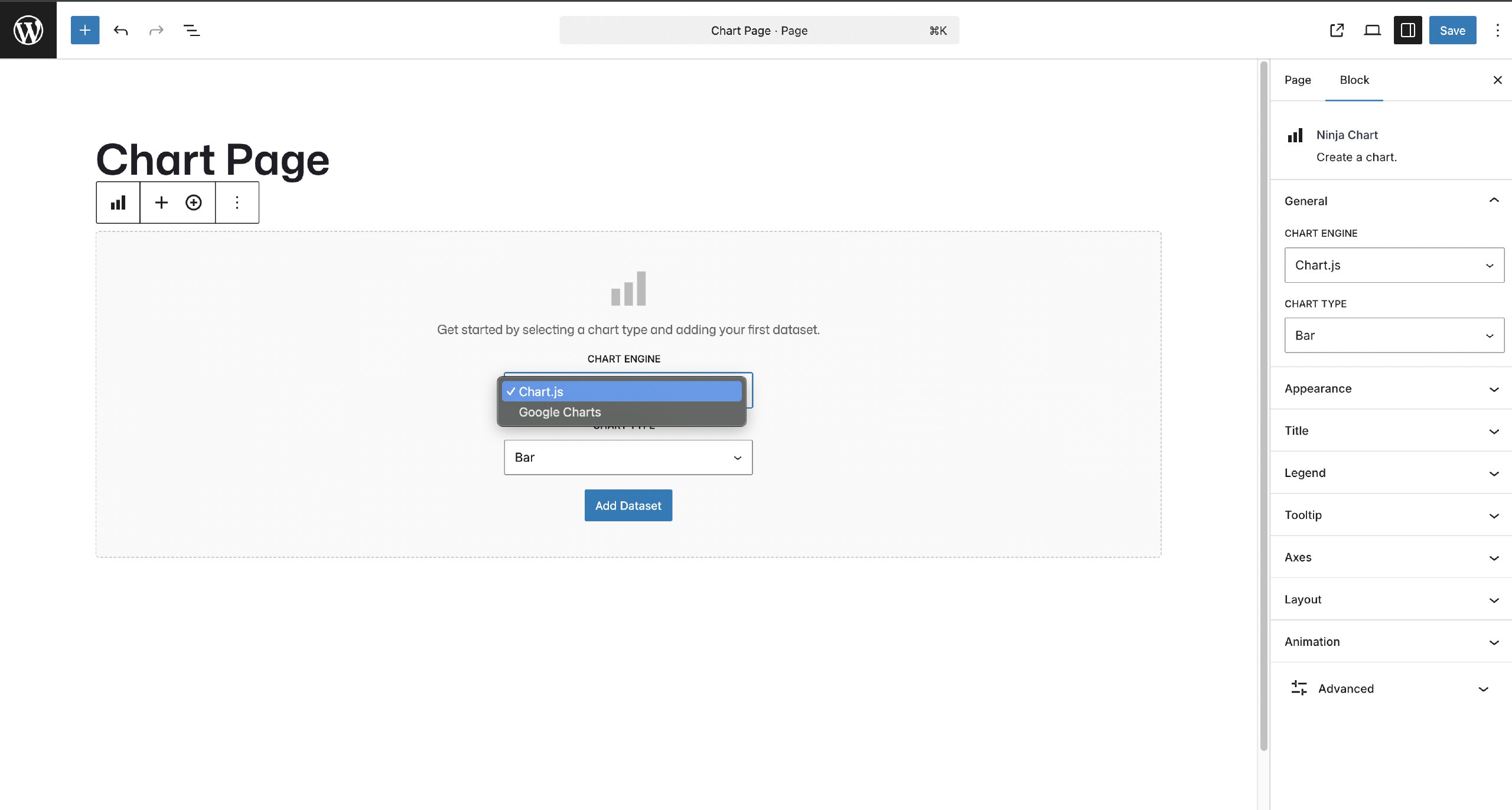
Task: Select Google Charts as the chart engine
Action: [559, 411]
